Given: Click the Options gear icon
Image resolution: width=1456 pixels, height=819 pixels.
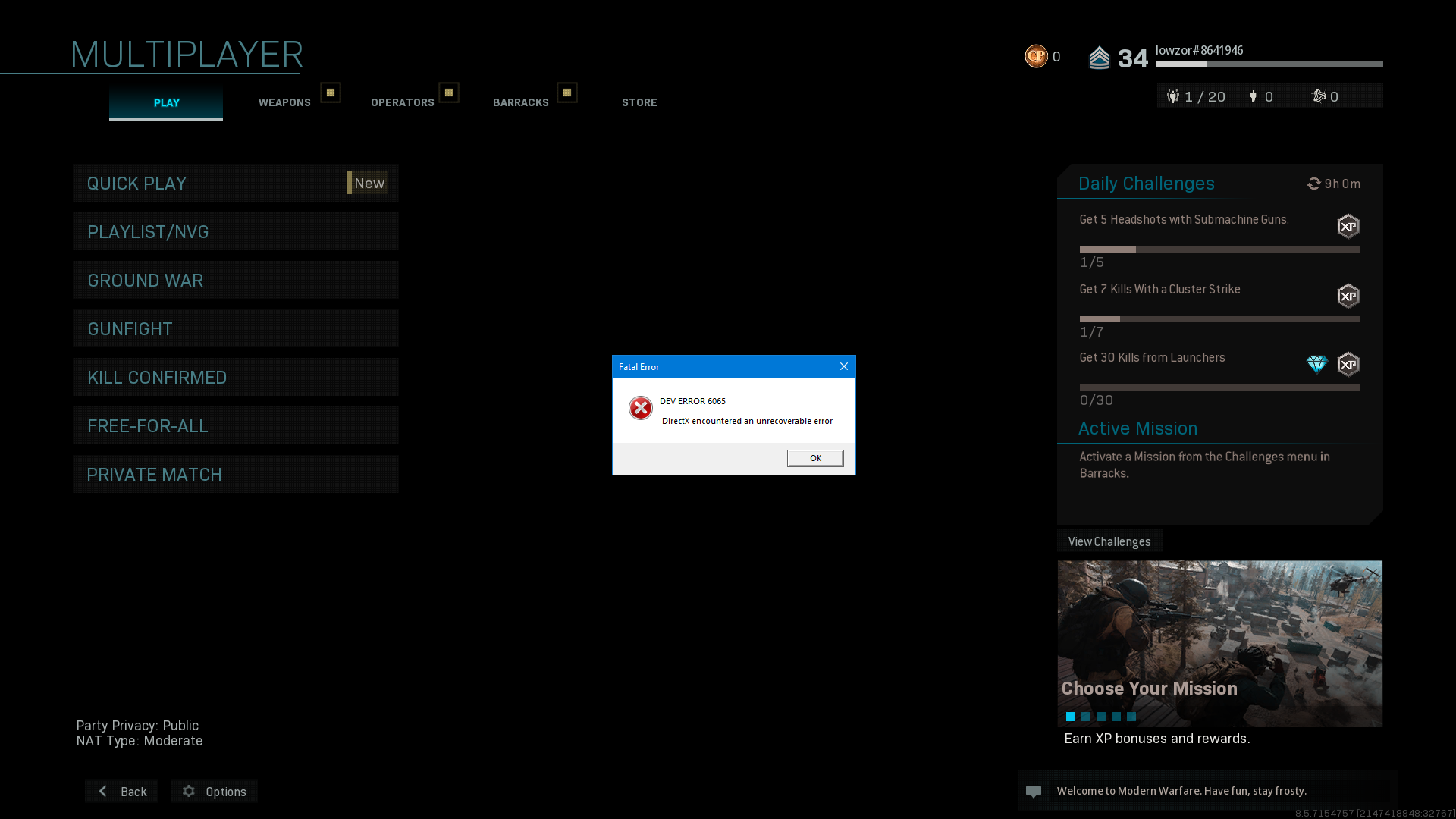Looking at the screenshot, I should click(x=189, y=791).
